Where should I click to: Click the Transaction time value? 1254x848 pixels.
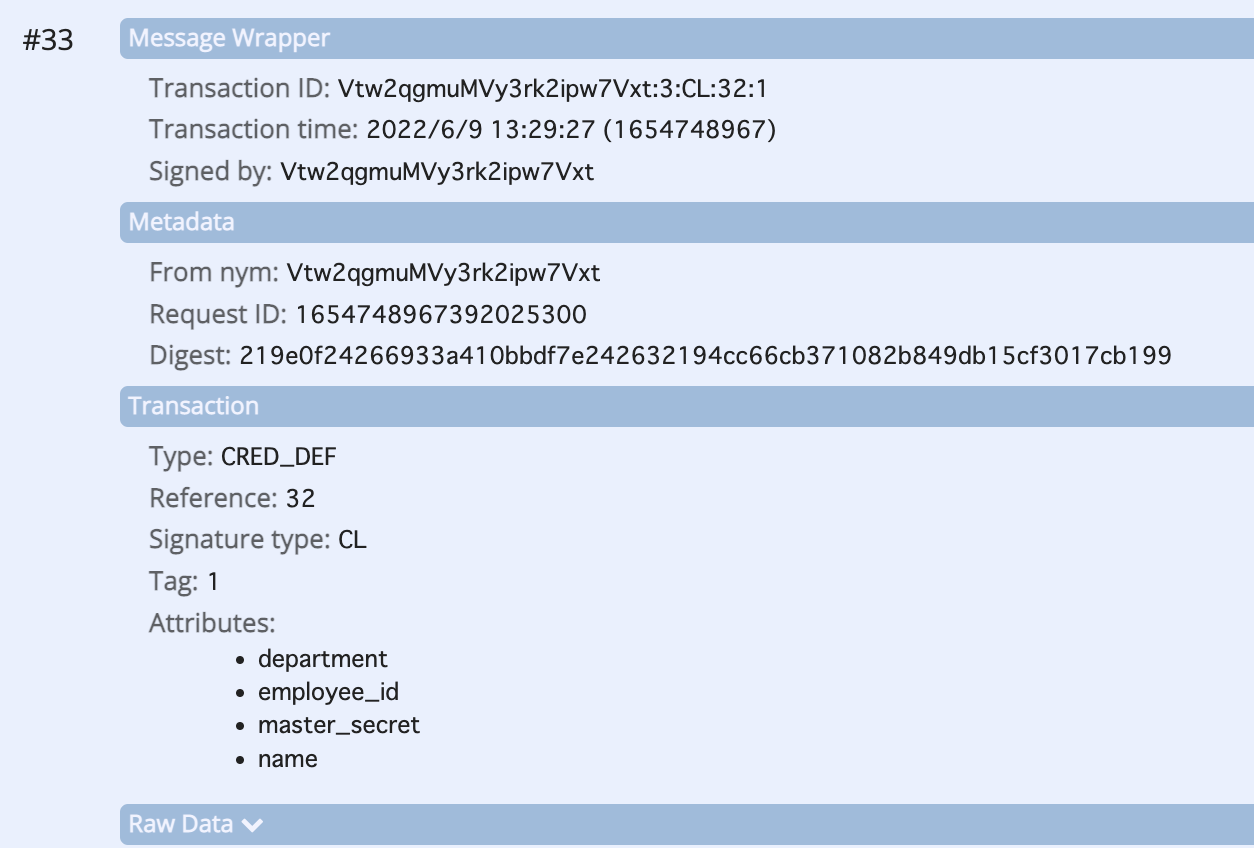571,130
